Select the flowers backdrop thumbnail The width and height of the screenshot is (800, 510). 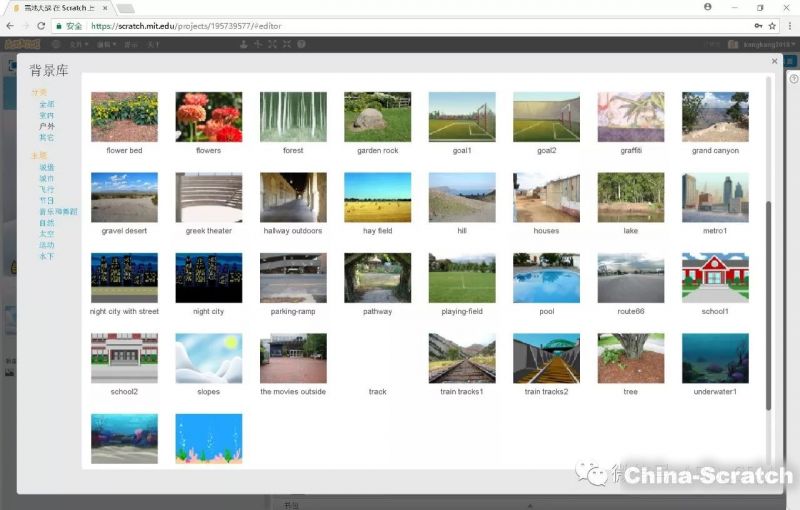pos(208,117)
